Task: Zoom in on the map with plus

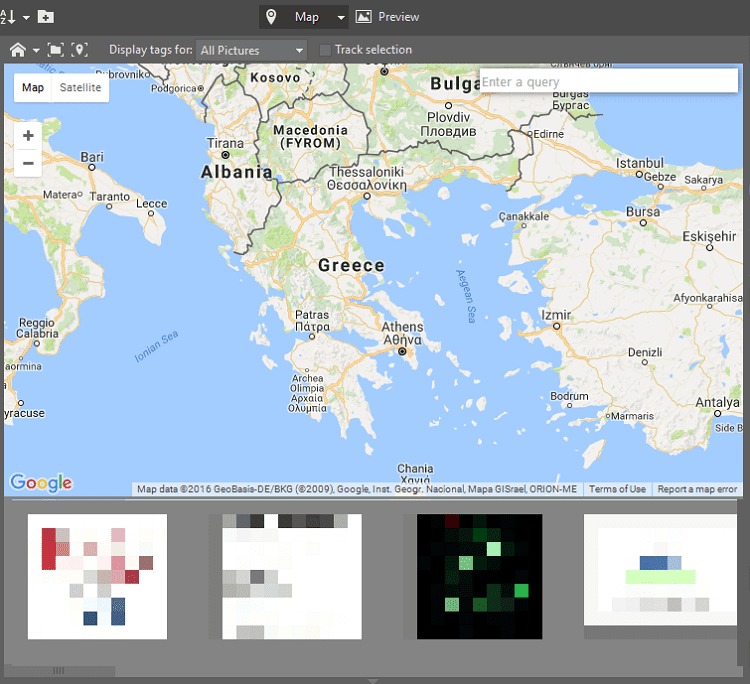Action: tap(28, 135)
